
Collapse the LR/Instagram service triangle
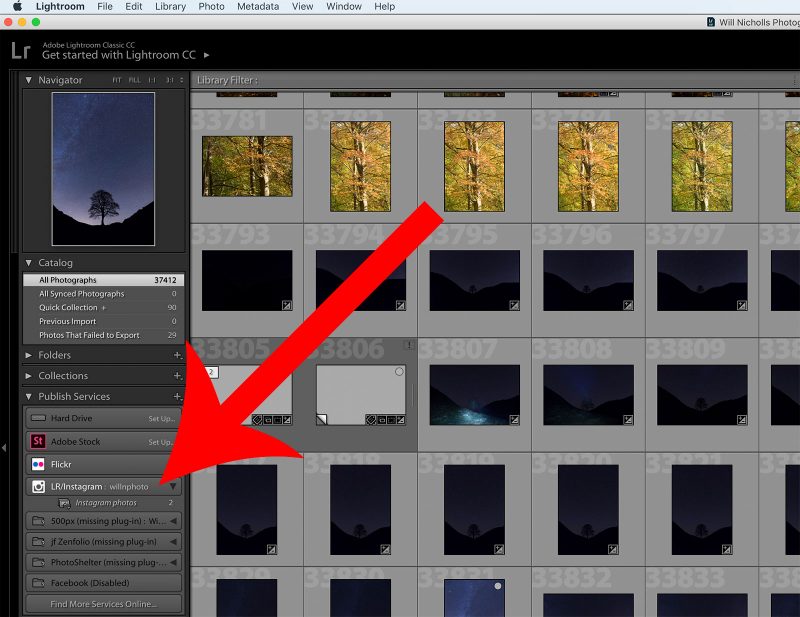coord(173,486)
